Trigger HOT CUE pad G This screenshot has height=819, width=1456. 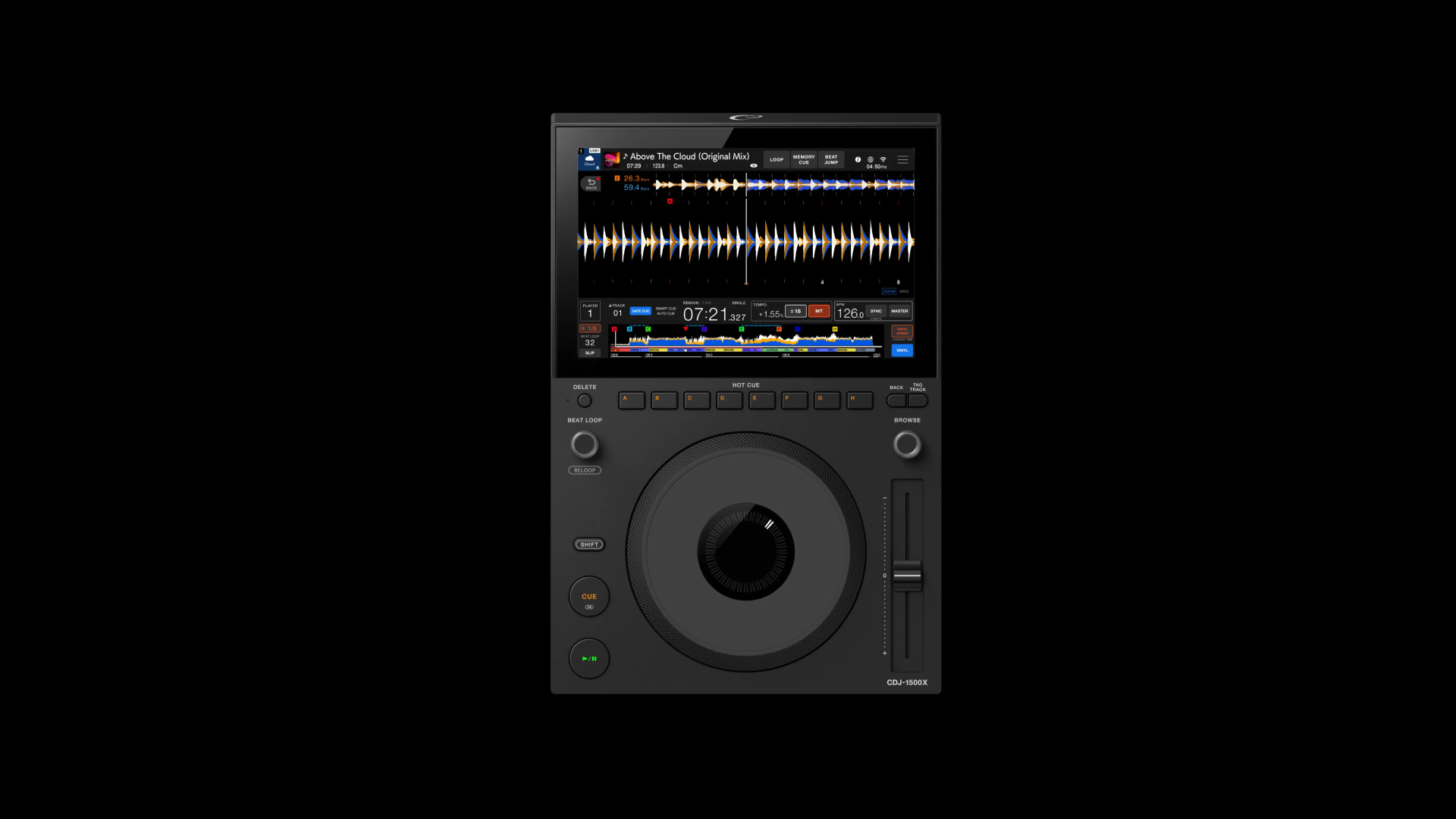click(x=827, y=400)
